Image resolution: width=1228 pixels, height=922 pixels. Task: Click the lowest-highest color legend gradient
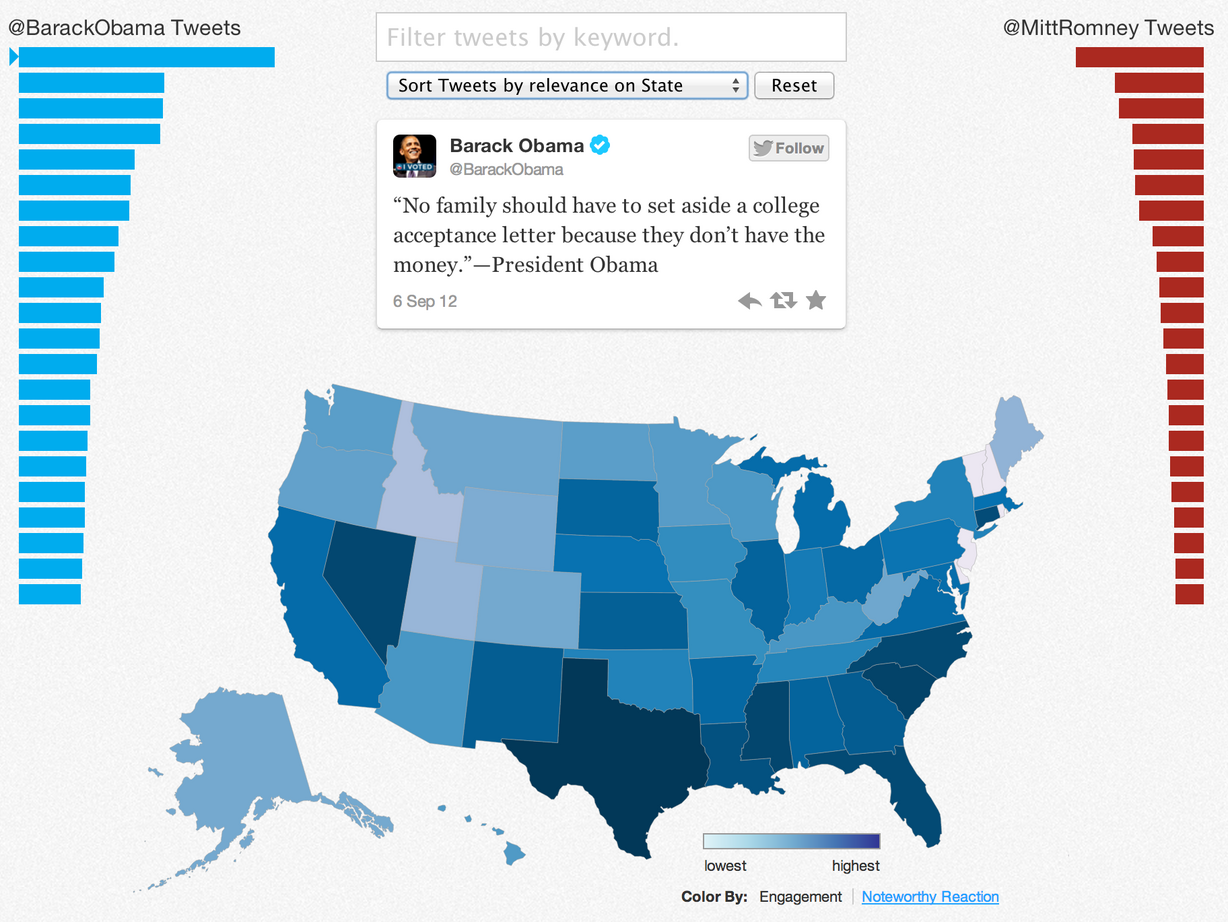click(x=791, y=841)
